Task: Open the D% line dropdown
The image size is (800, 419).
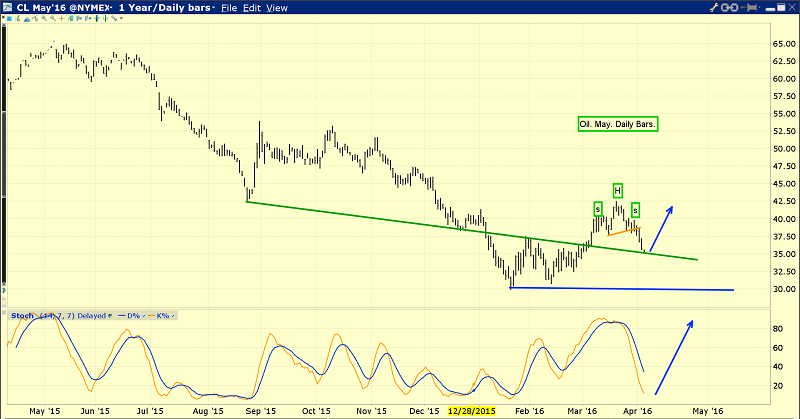Action: pyautogui.click(x=134, y=316)
